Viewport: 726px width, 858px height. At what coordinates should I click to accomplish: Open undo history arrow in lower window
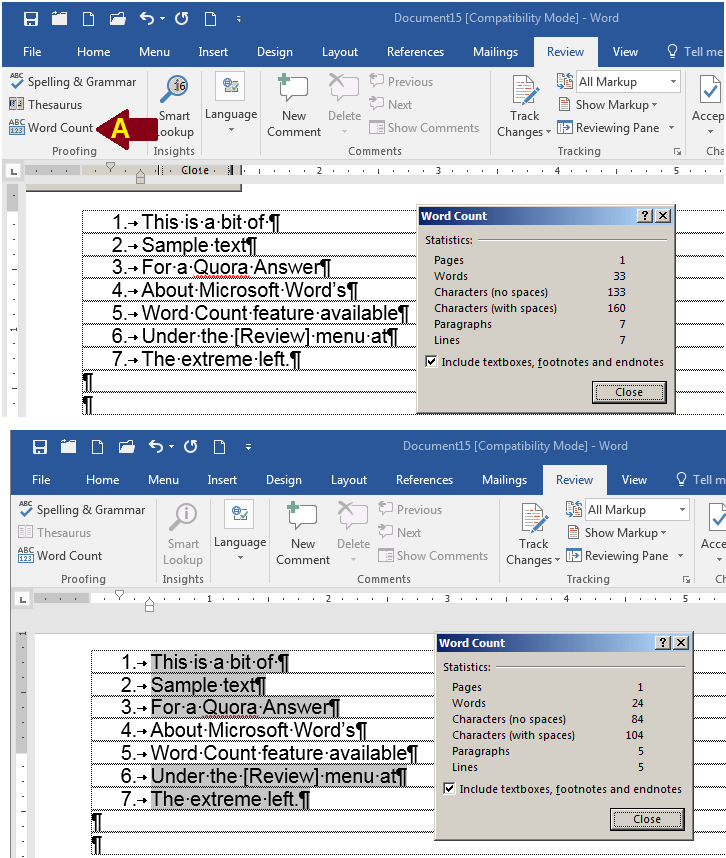171,447
